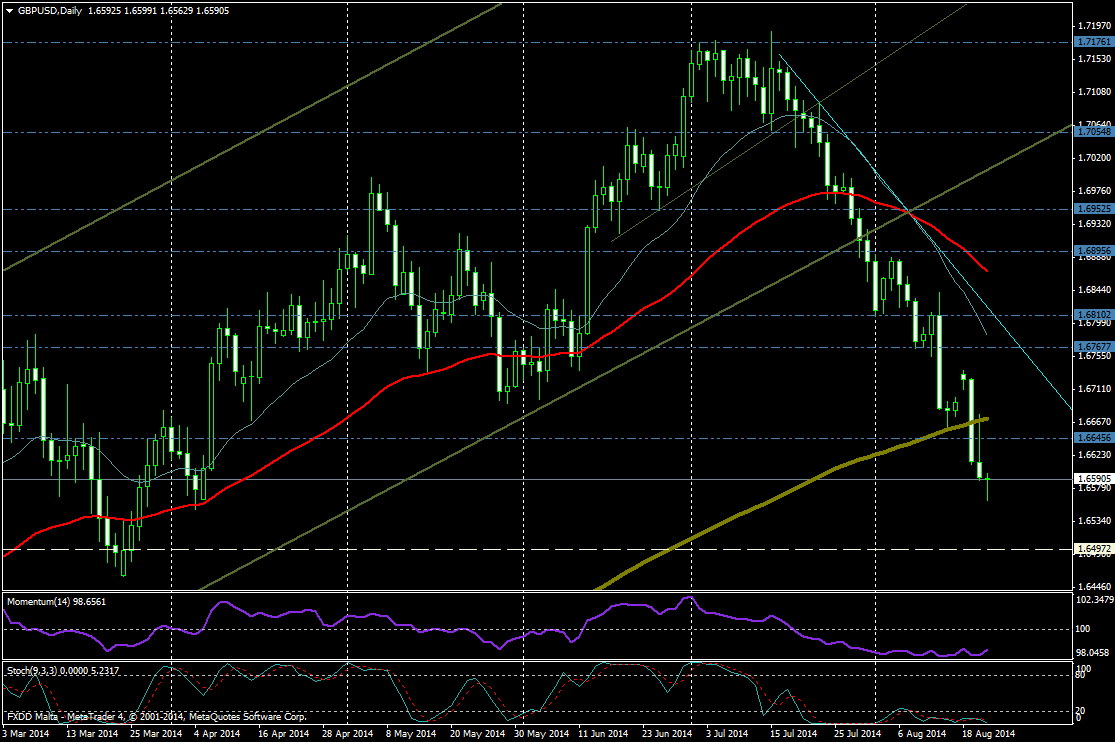Click the 102.3479 momentum scale value
The height and width of the screenshot is (742, 1115).
pyautogui.click(x=1092, y=600)
